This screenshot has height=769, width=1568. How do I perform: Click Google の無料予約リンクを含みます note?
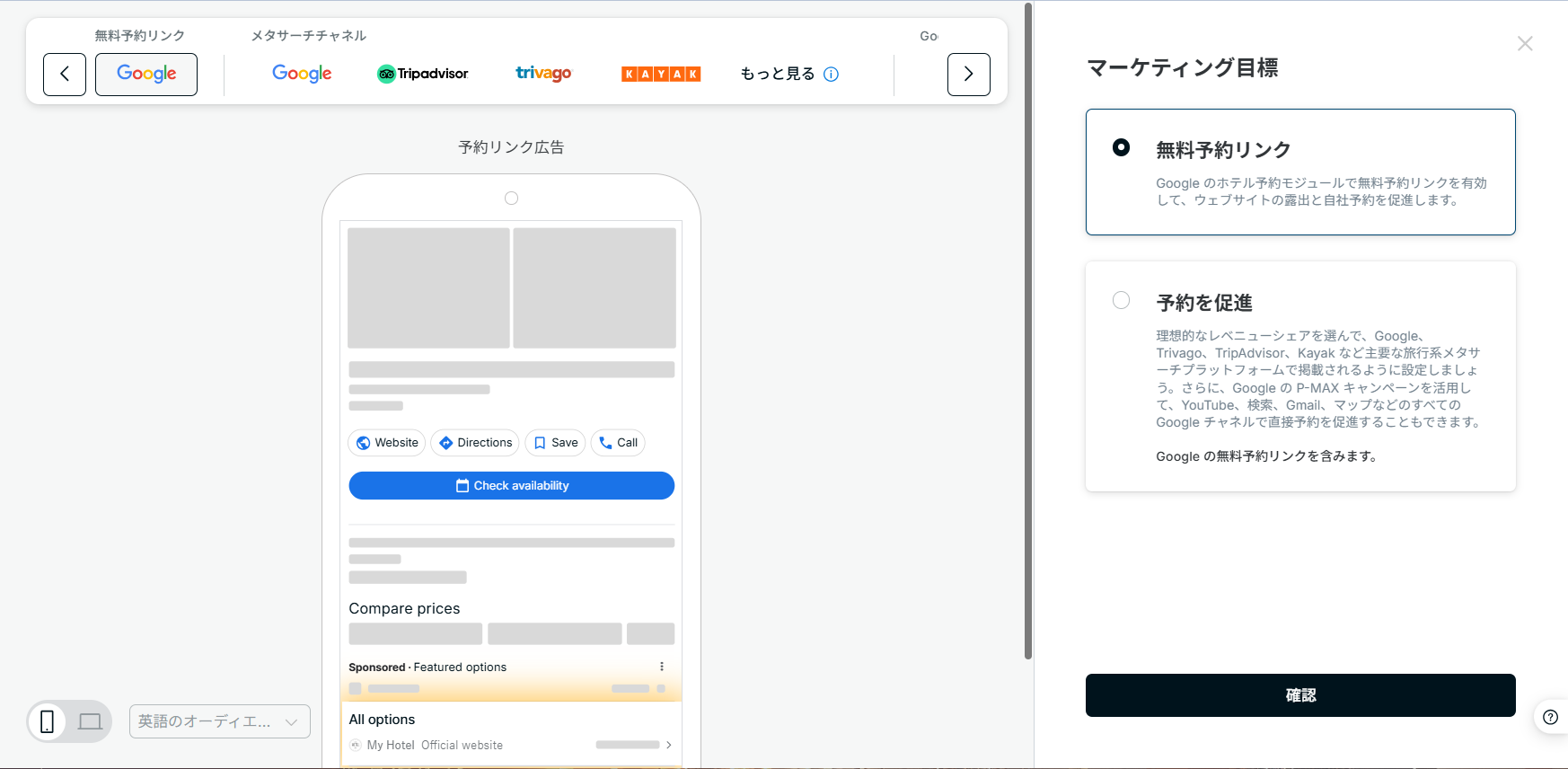[1268, 456]
